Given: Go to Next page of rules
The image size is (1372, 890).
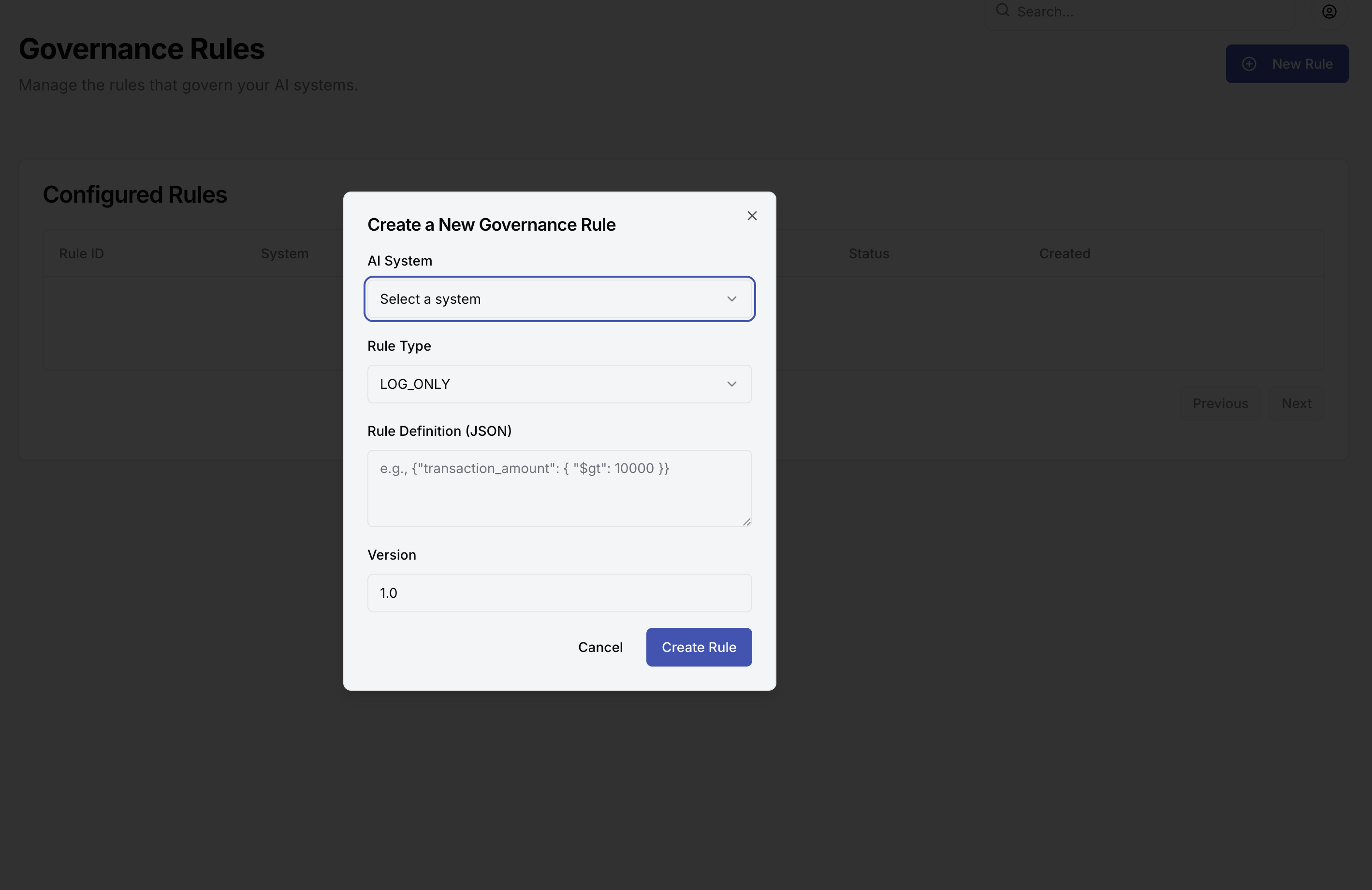Looking at the screenshot, I should [x=1296, y=404].
